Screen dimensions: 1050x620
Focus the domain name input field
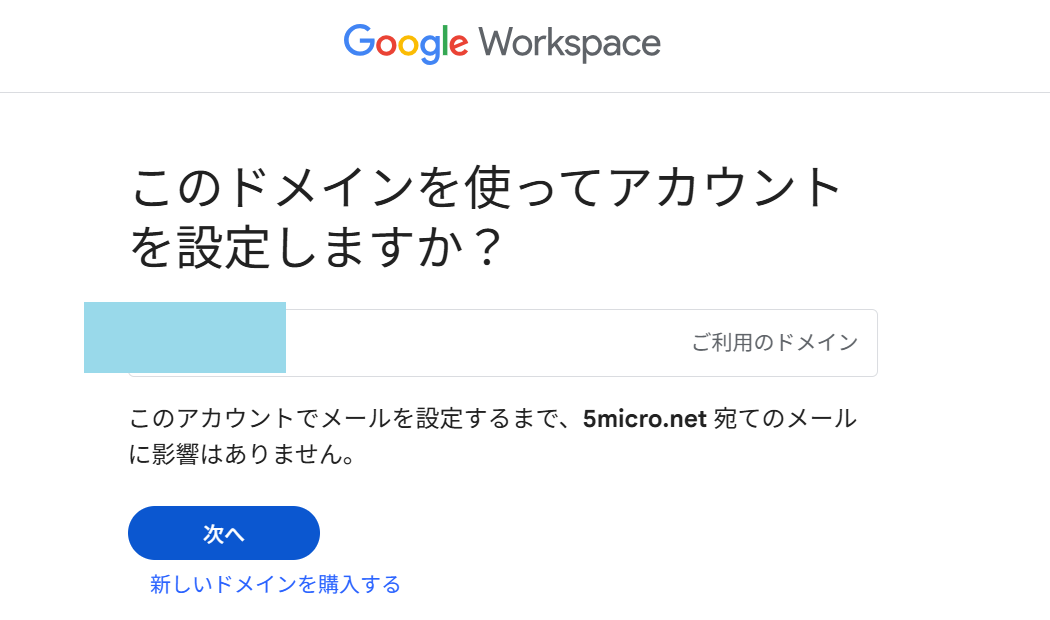[x=480, y=343]
